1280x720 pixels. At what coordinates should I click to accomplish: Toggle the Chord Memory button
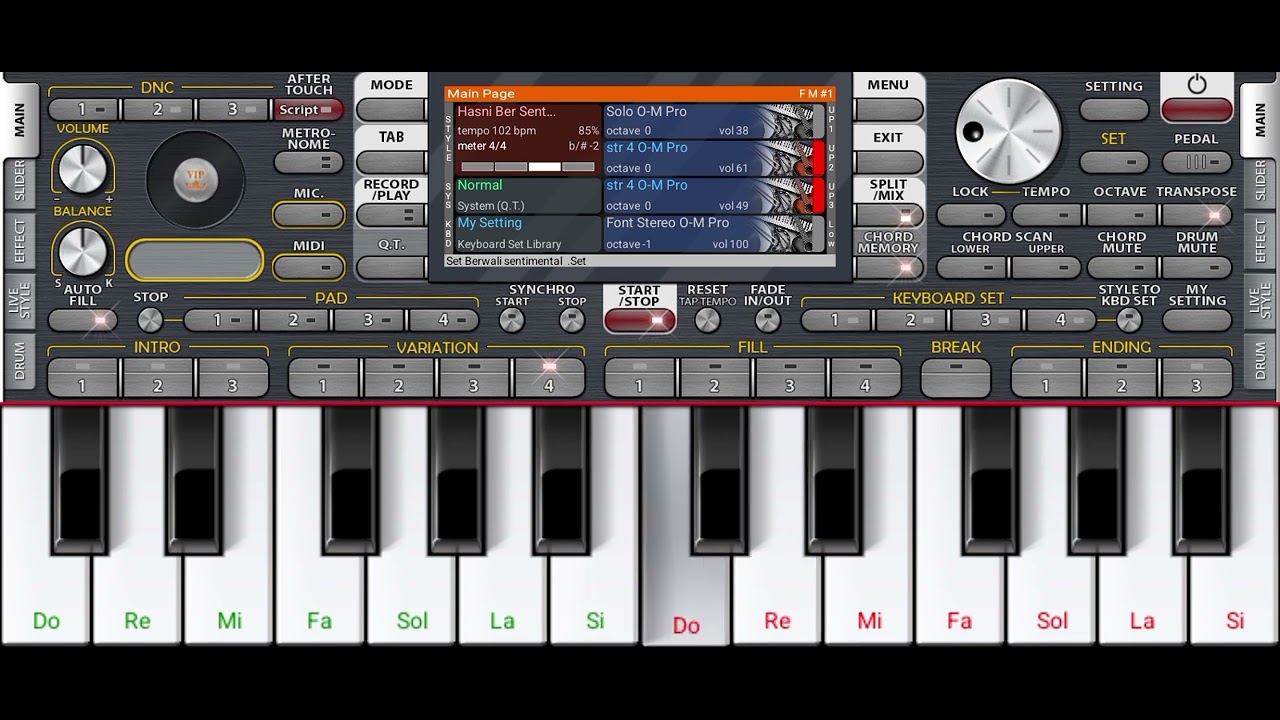point(888,267)
